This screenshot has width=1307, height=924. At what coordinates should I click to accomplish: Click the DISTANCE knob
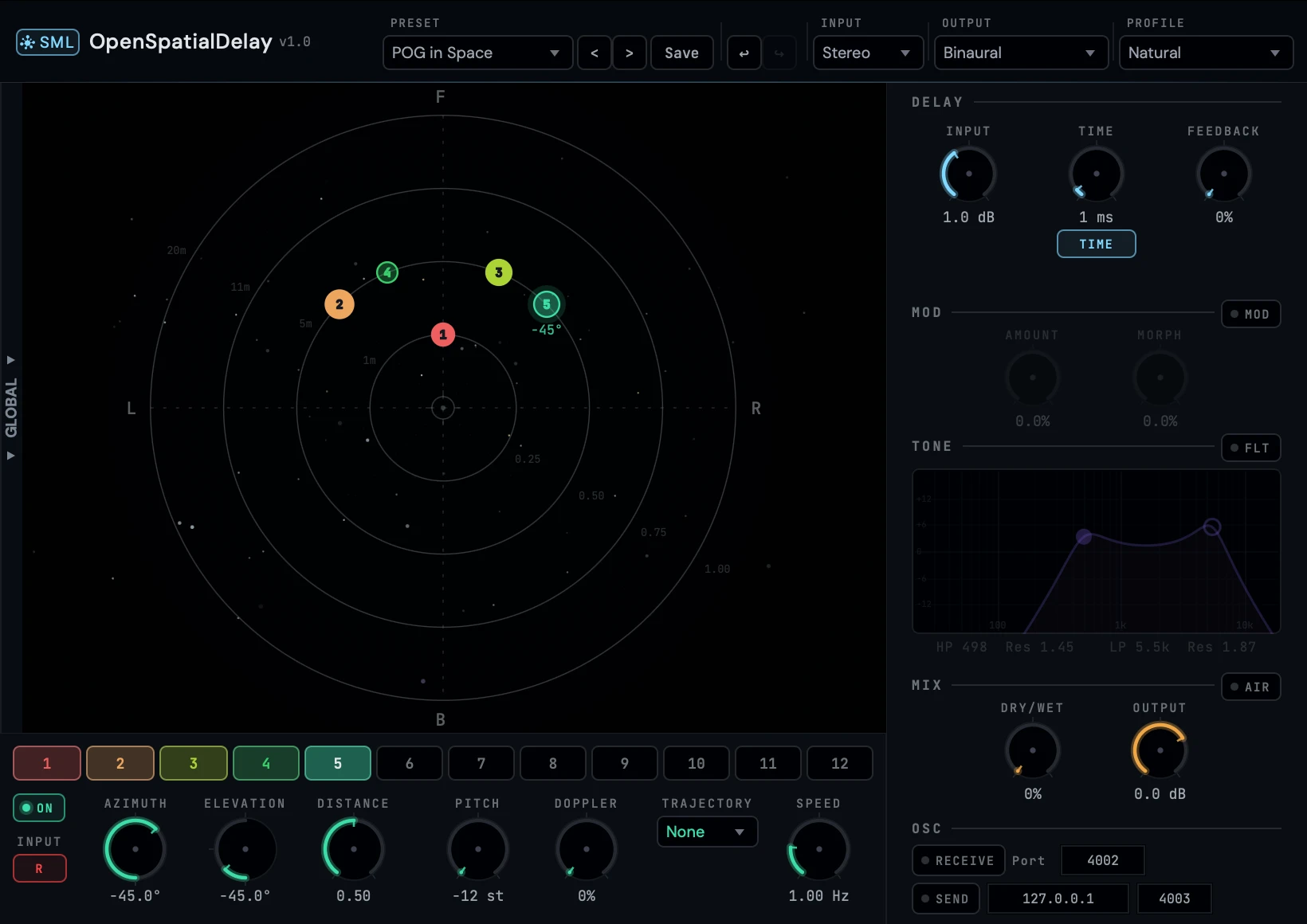[x=354, y=849]
